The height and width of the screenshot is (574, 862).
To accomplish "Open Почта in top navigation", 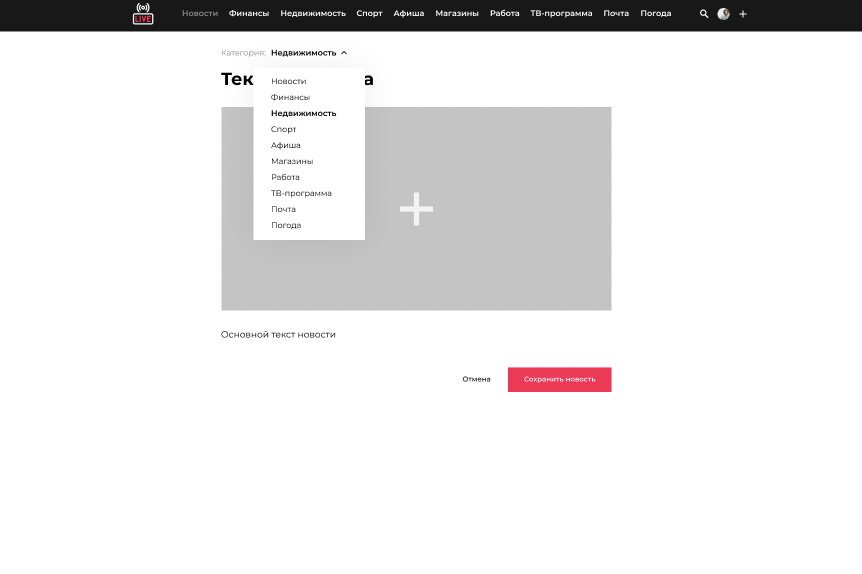I will (616, 13).
